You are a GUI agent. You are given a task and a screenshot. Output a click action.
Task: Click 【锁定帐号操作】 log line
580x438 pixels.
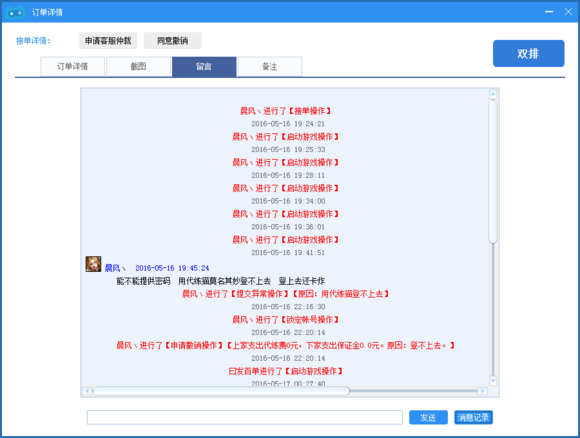pyautogui.click(x=286, y=320)
